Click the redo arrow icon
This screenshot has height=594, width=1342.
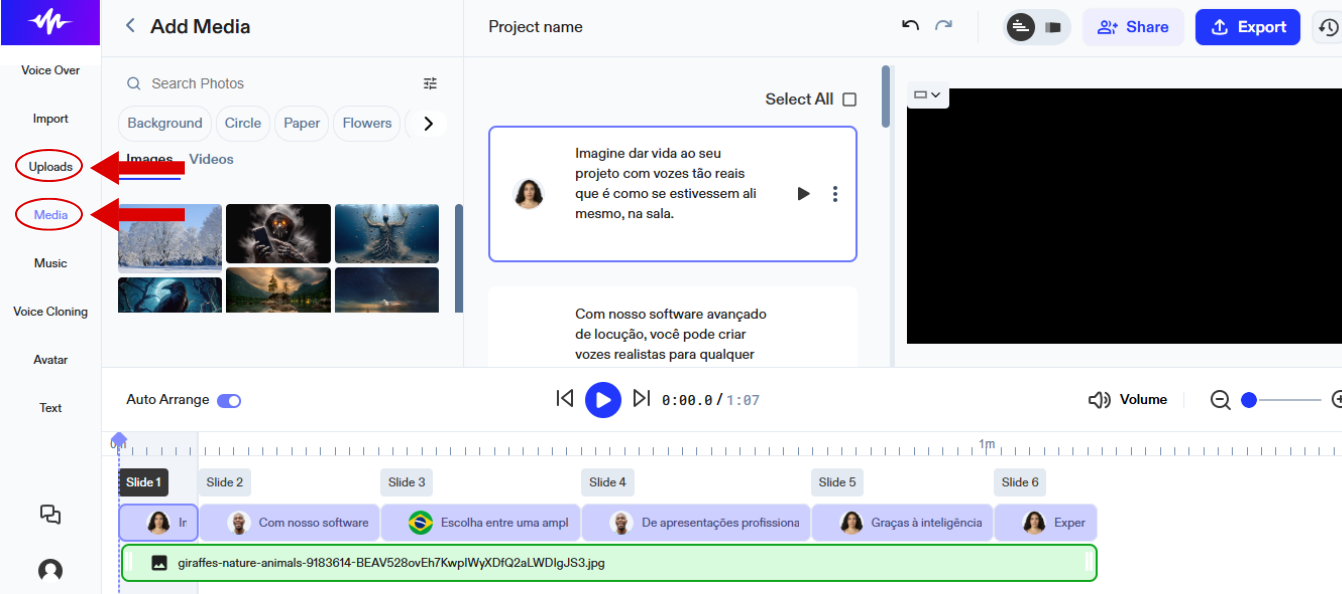point(943,26)
